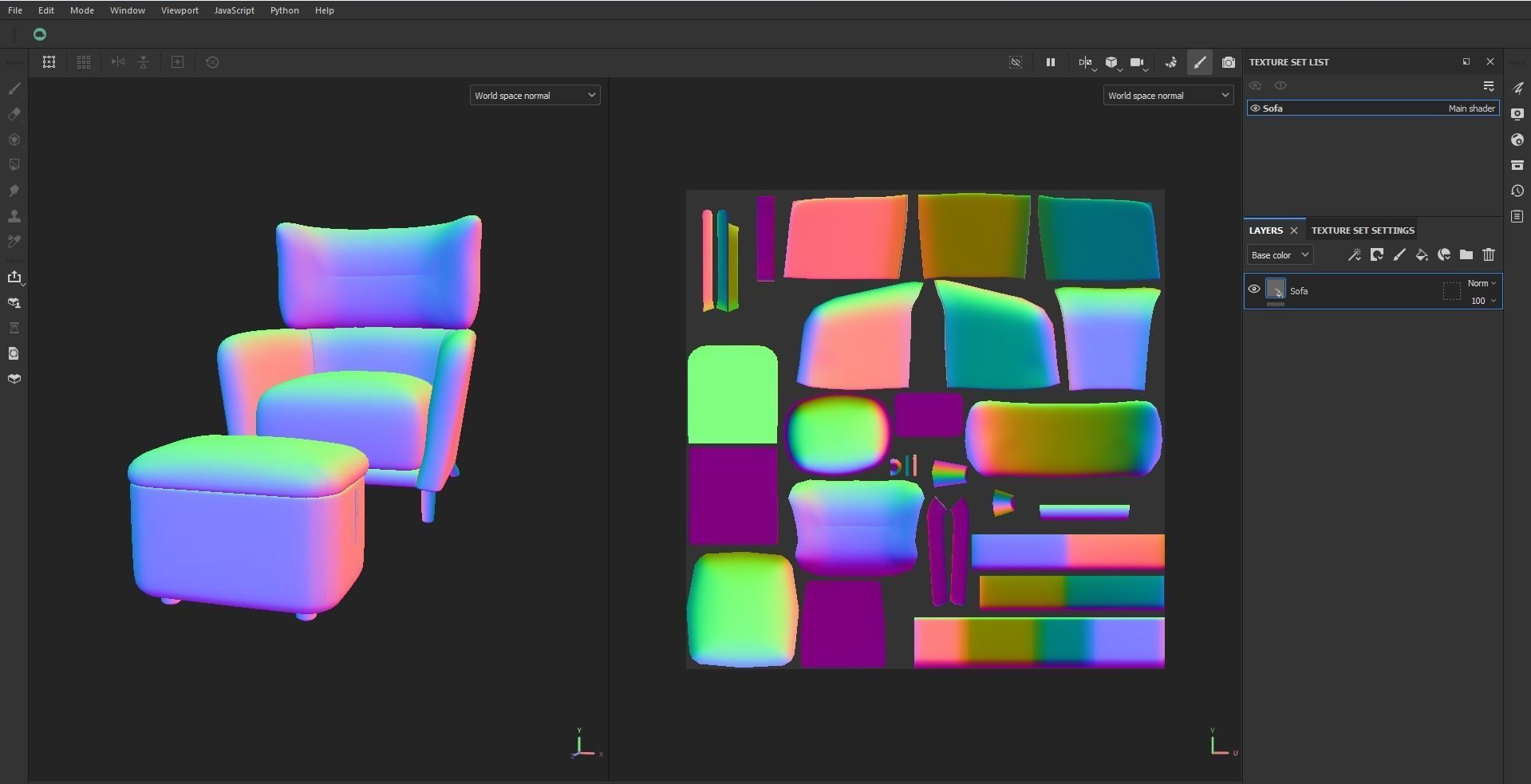Screen dimensions: 1531x784
Task: Click the document with circle icon
Action: [14, 353]
